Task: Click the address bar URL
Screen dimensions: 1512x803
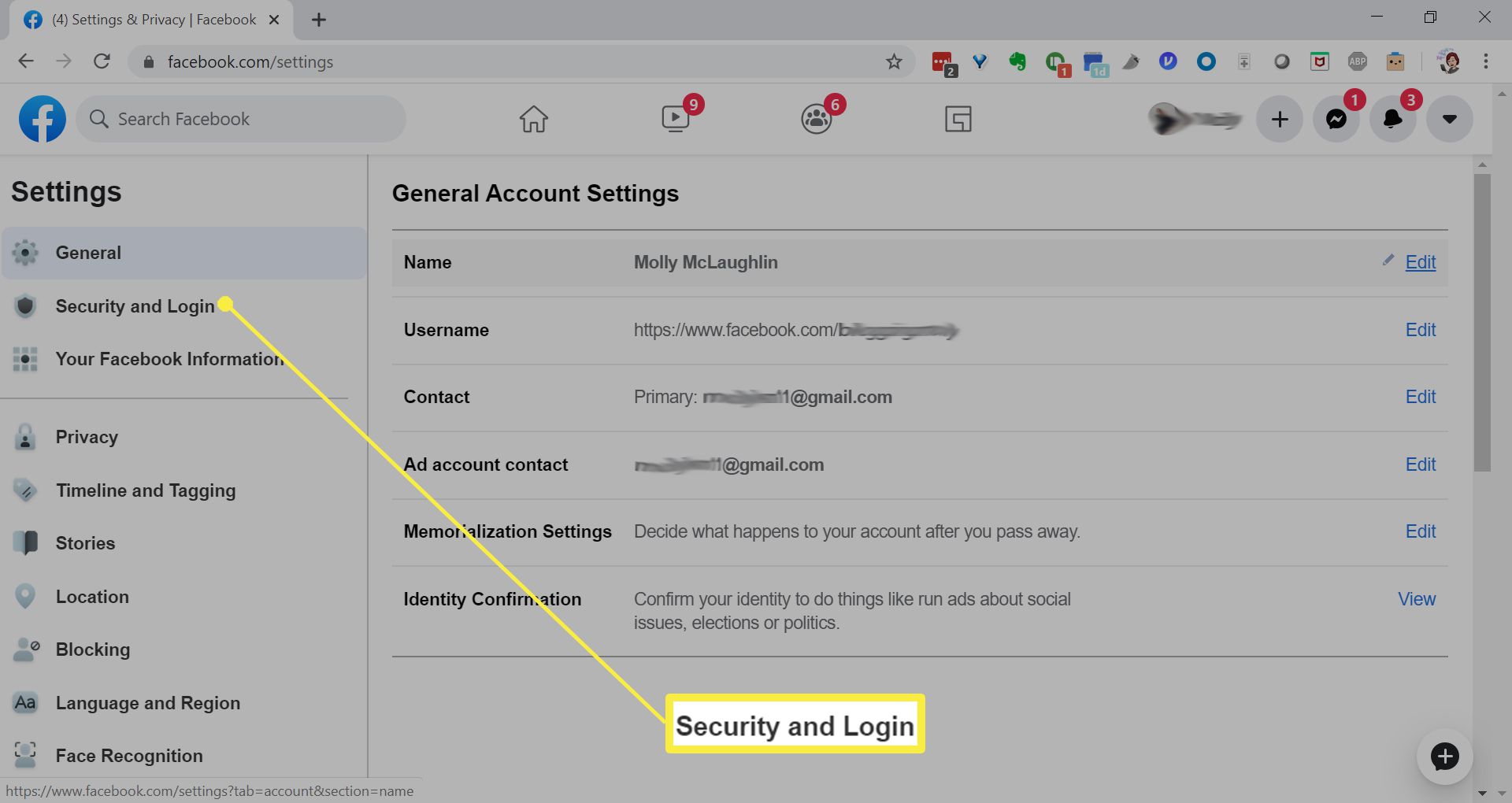Action: pos(250,61)
